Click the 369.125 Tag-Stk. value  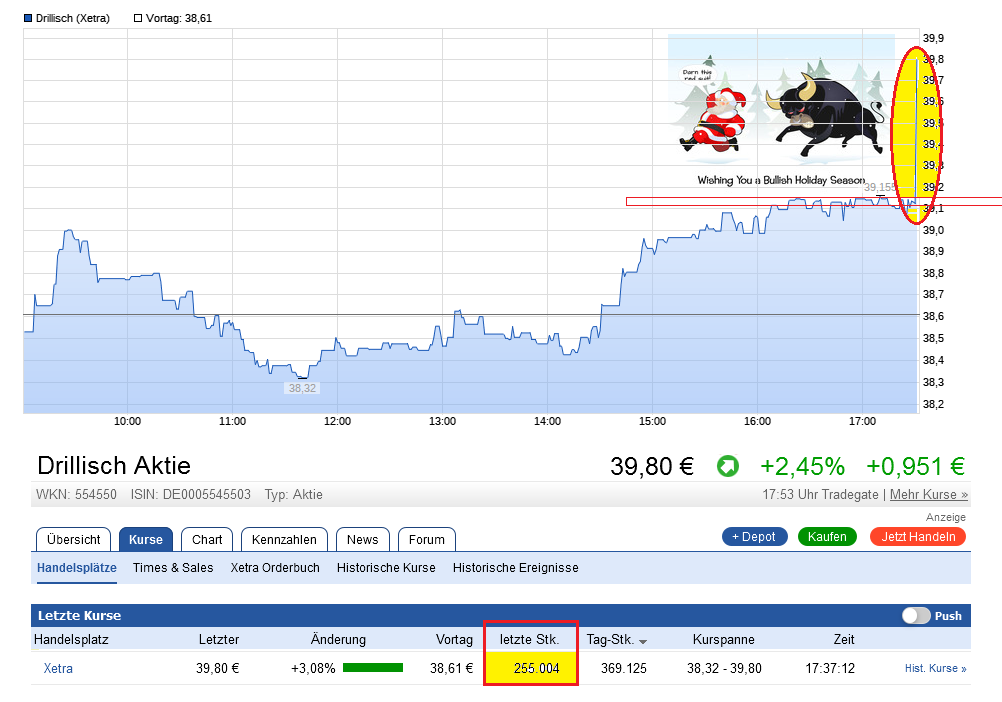pyautogui.click(x=624, y=669)
